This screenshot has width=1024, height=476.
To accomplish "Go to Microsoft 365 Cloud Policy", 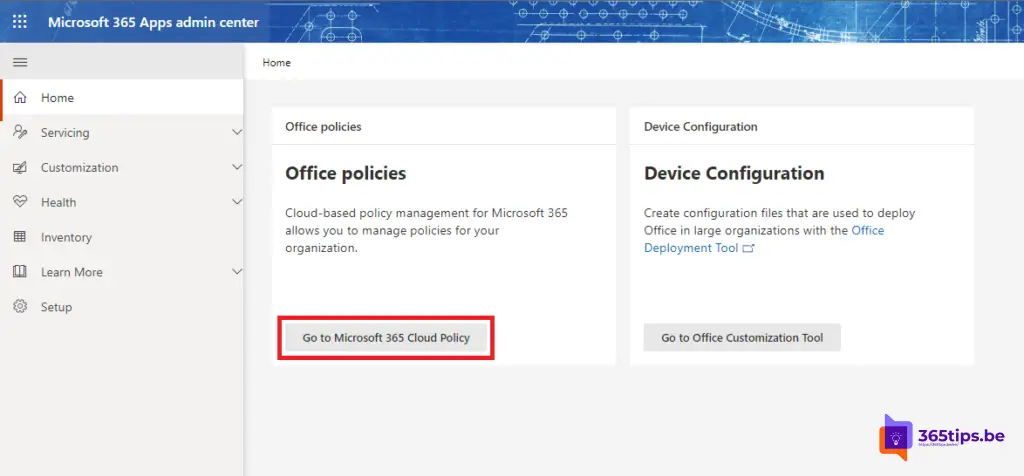I will point(386,338).
